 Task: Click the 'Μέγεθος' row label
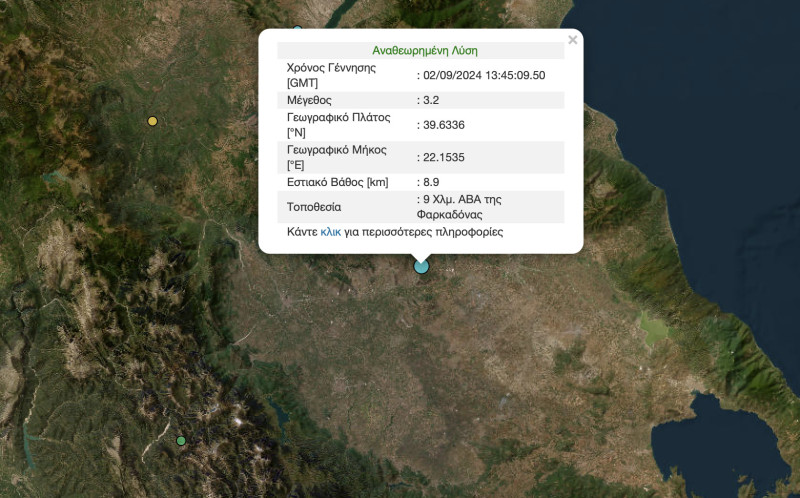point(309,101)
